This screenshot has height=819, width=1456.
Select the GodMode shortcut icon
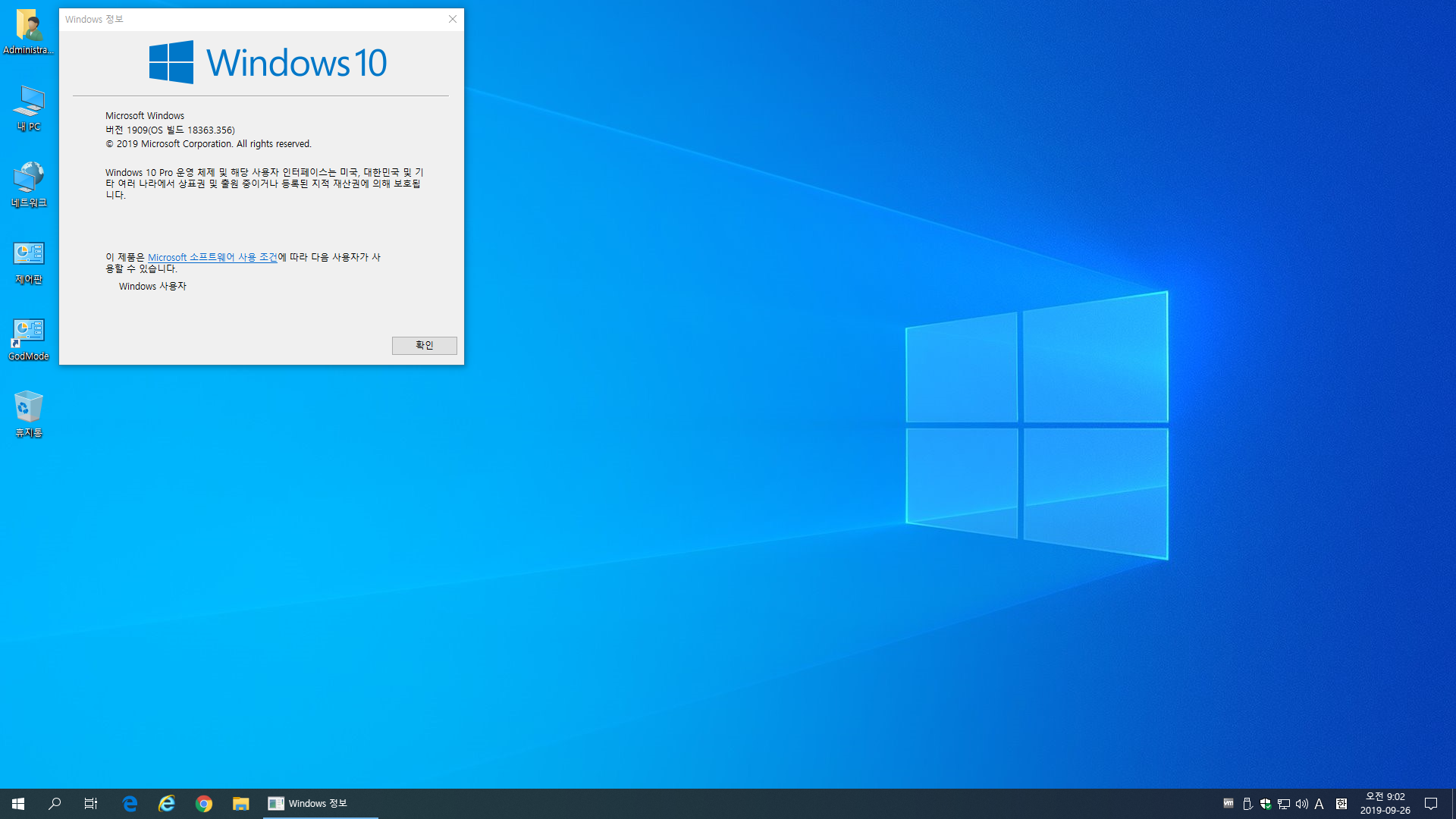pos(29,339)
